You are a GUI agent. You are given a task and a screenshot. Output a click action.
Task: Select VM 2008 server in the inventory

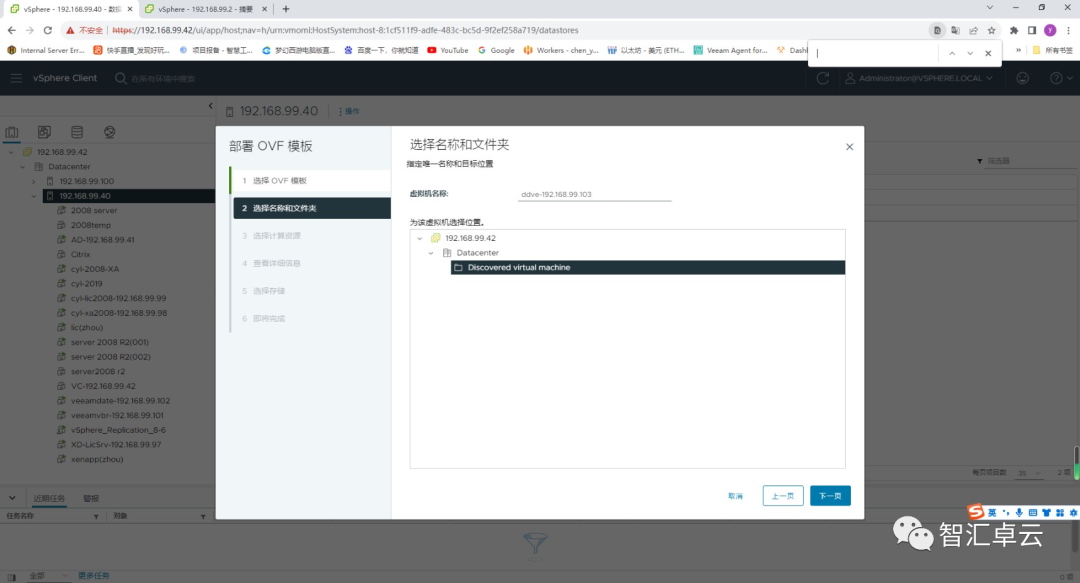[x=94, y=211]
